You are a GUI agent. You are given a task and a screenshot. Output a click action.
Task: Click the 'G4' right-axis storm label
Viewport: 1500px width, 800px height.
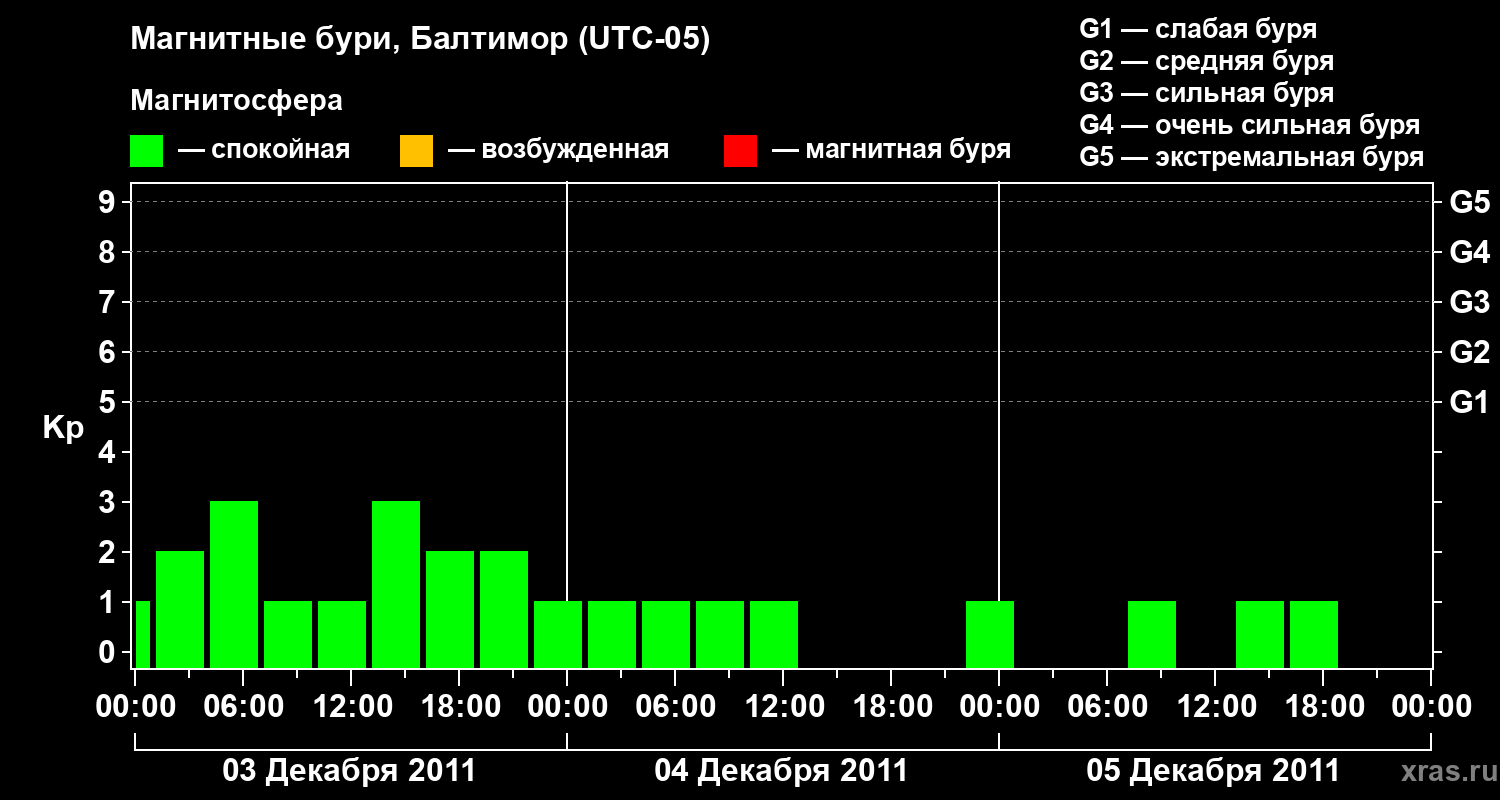(x=1469, y=252)
